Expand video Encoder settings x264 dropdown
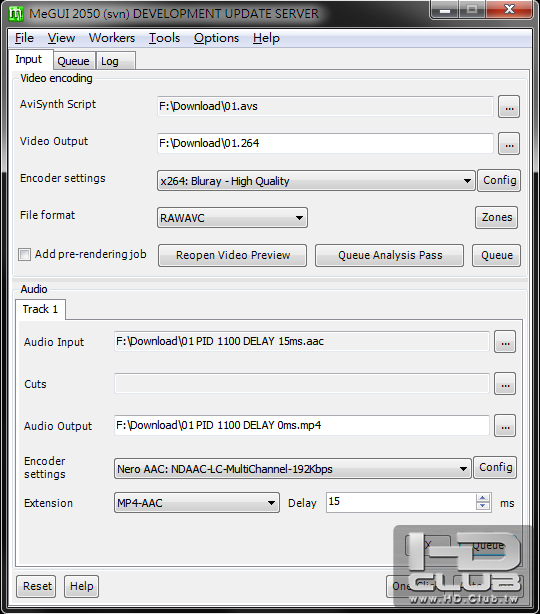The image size is (540, 614). 316,181
